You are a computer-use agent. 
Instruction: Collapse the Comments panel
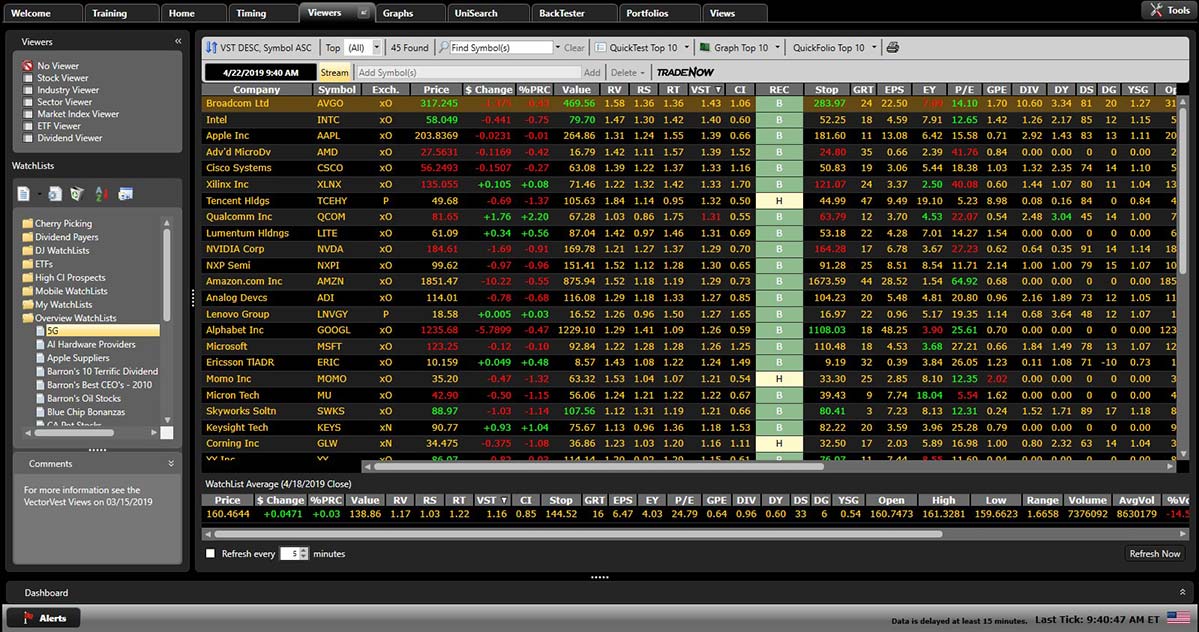[x=171, y=464]
